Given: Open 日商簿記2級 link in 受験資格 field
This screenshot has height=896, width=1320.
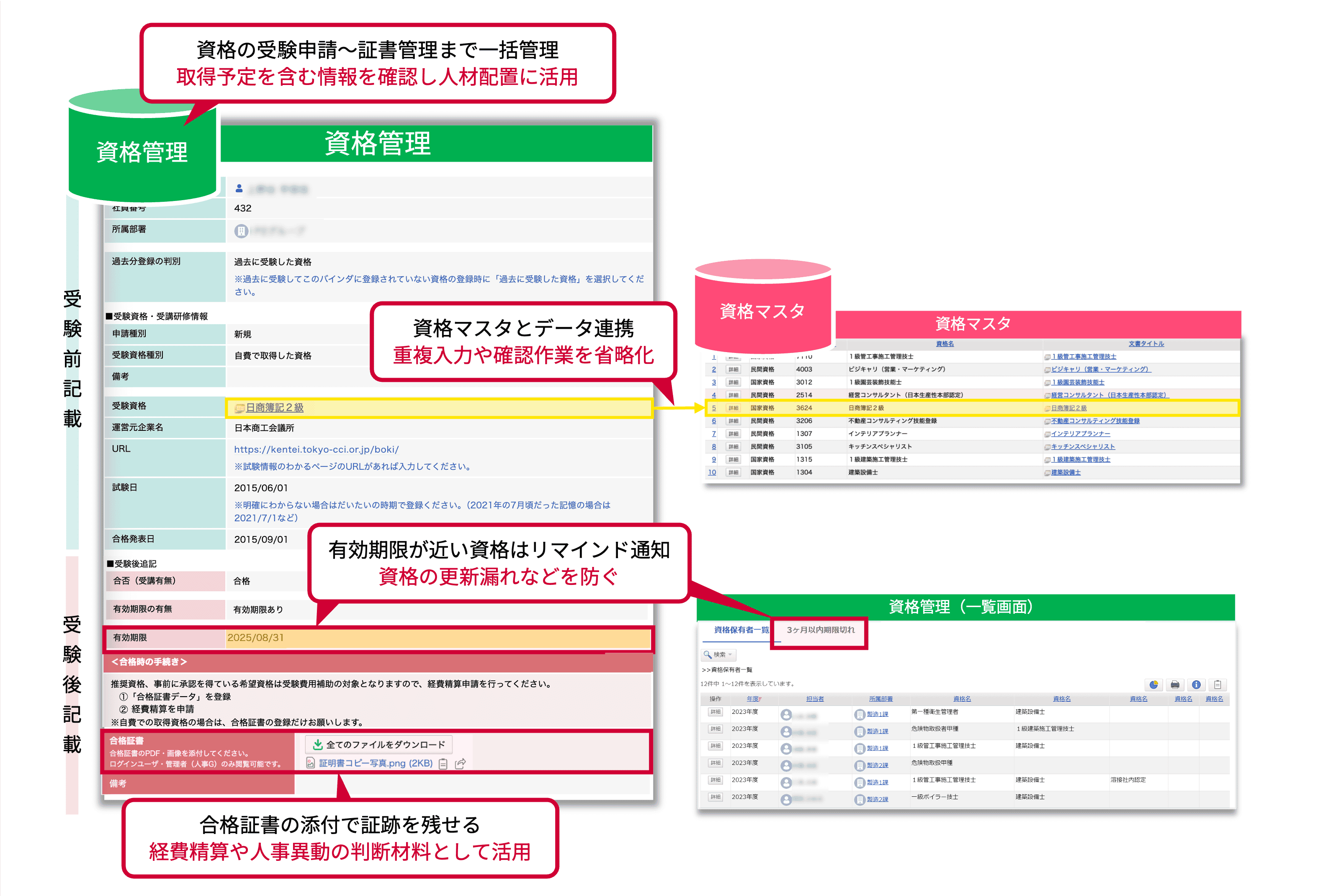Looking at the screenshot, I should (x=274, y=407).
